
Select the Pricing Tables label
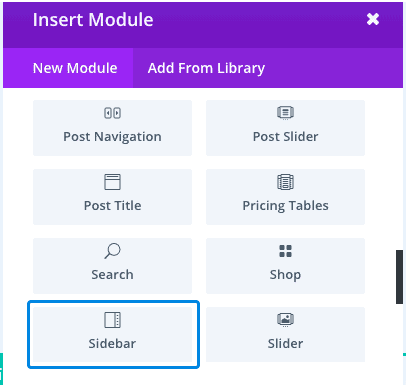click(x=285, y=206)
